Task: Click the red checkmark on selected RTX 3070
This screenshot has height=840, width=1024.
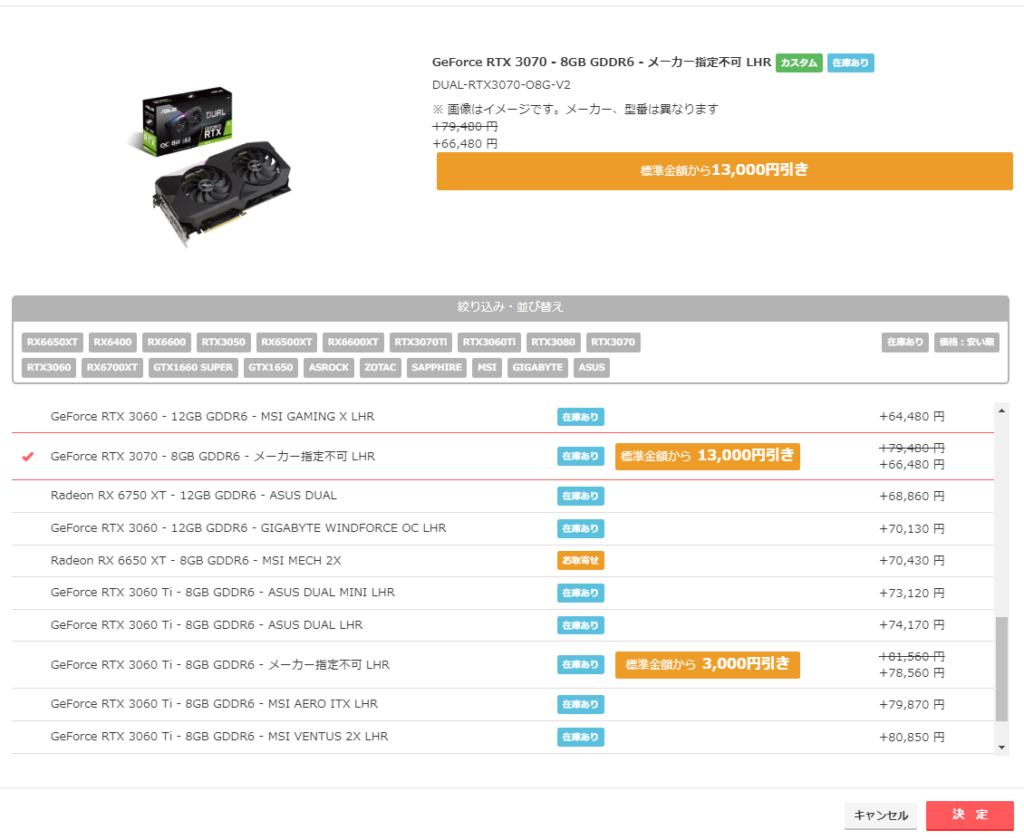Action: 28,457
